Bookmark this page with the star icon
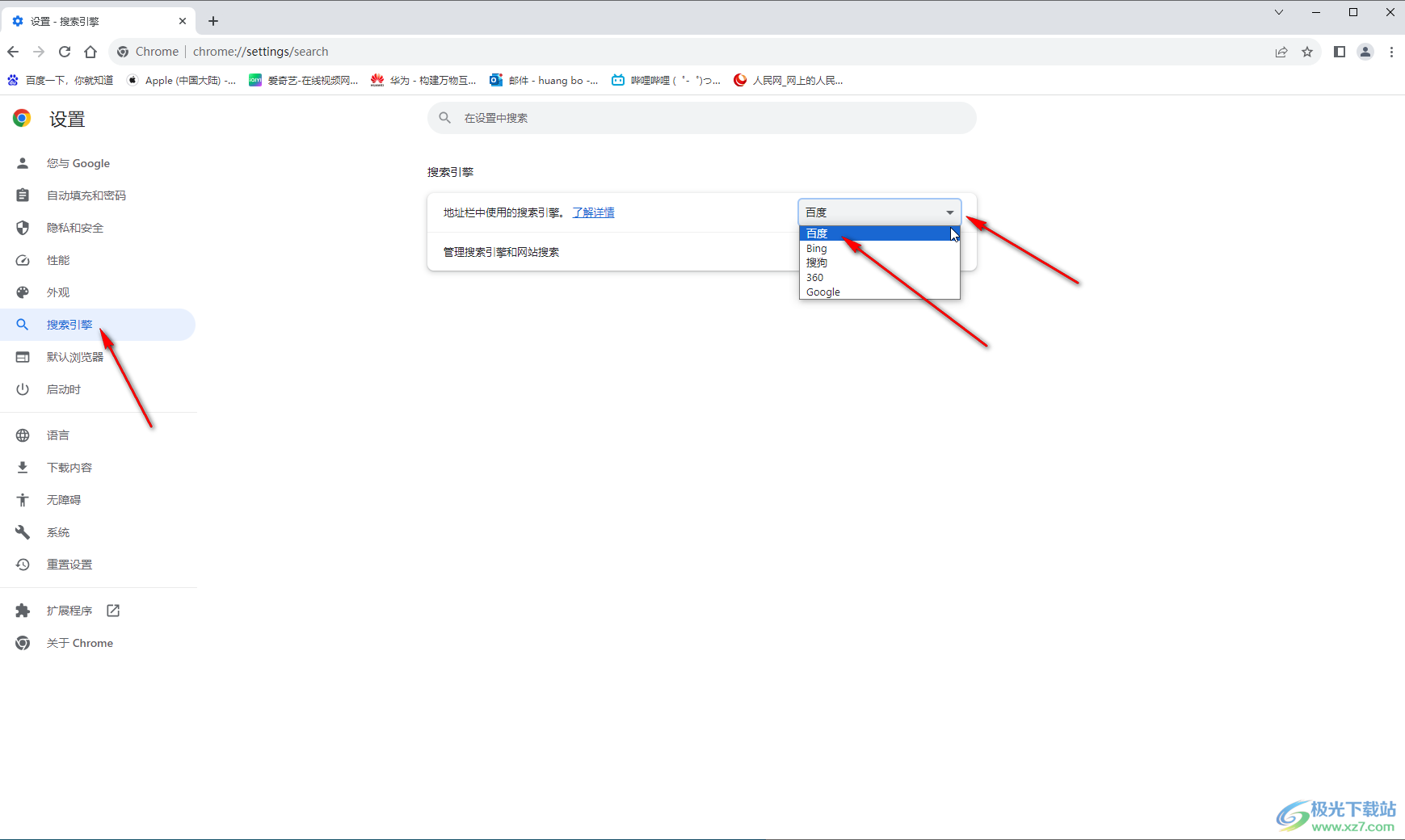This screenshot has height=840, width=1405. pos(1307,52)
